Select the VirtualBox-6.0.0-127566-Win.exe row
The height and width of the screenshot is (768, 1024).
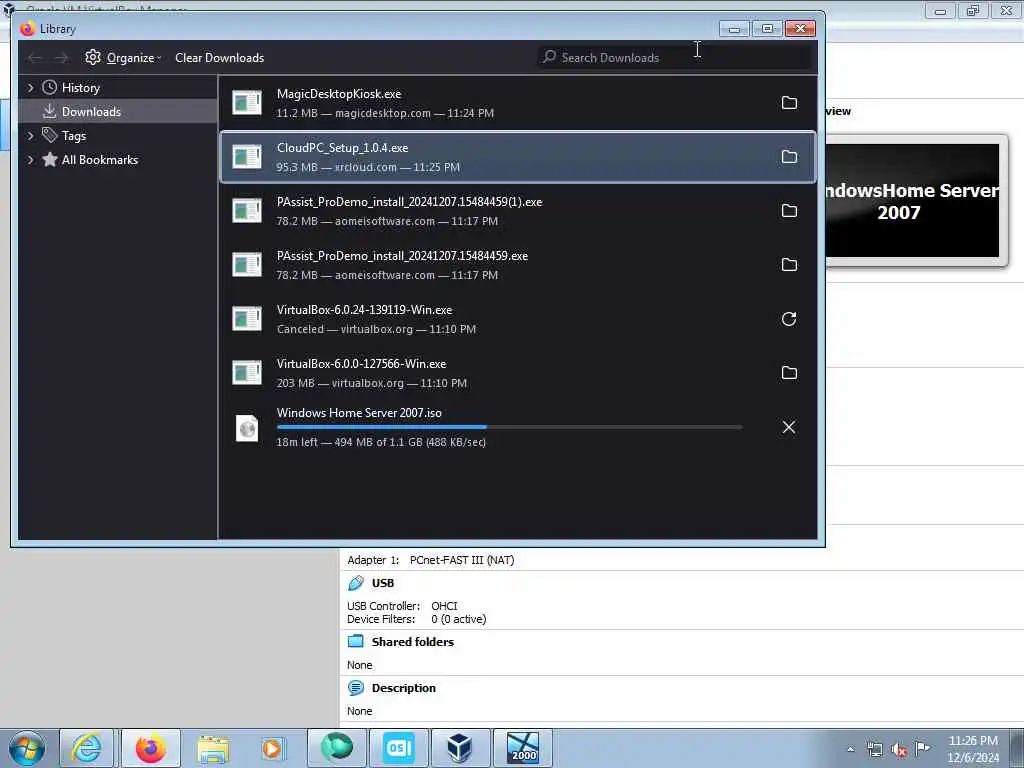point(517,373)
